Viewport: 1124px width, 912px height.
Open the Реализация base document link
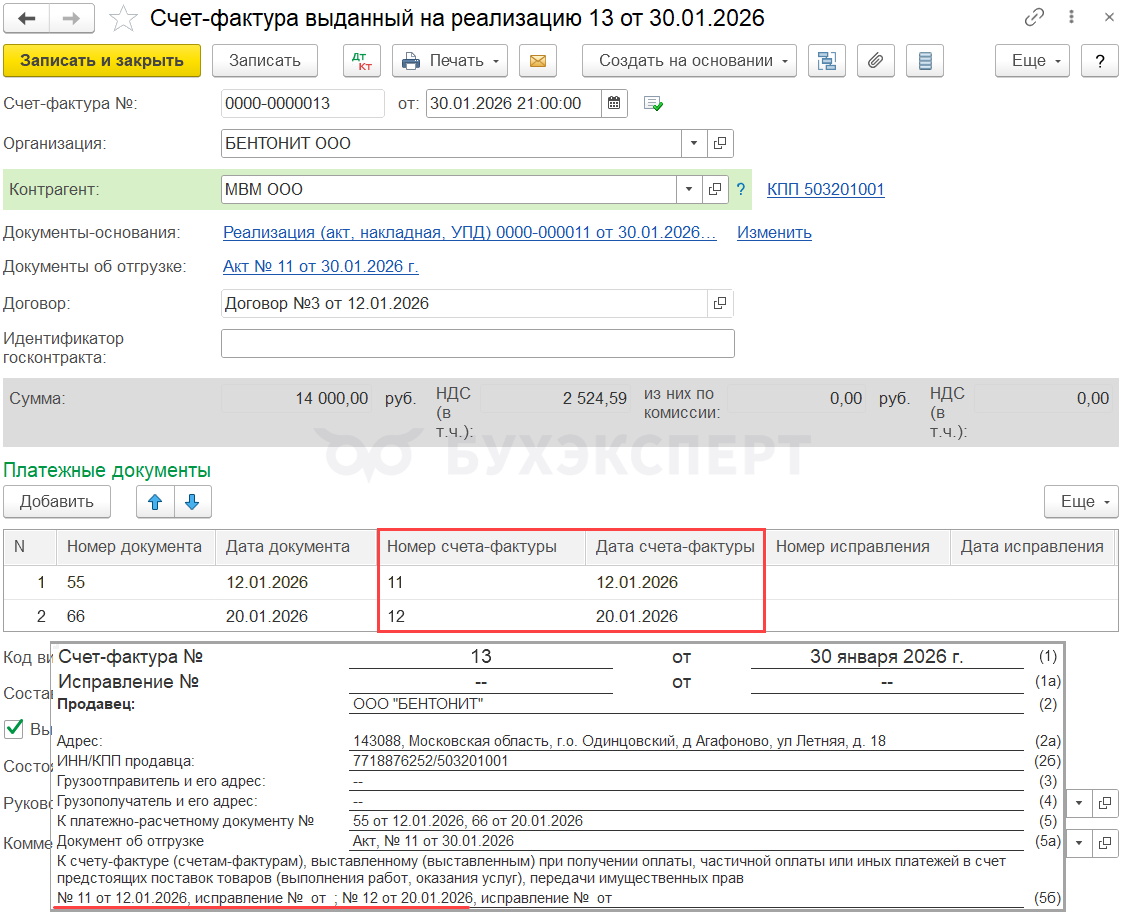coord(469,232)
